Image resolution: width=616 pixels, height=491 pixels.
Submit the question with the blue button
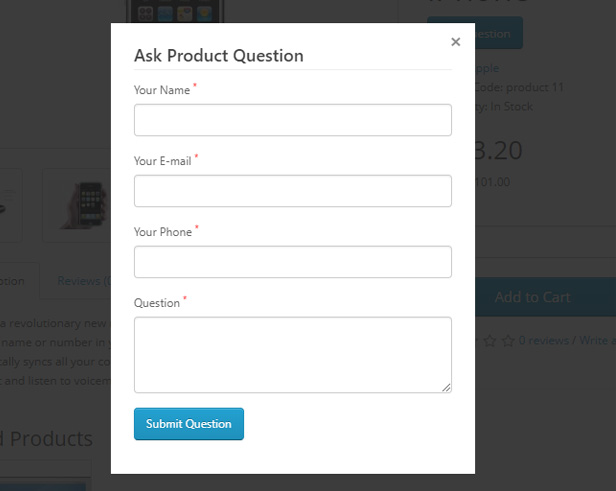click(x=189, y=424)
